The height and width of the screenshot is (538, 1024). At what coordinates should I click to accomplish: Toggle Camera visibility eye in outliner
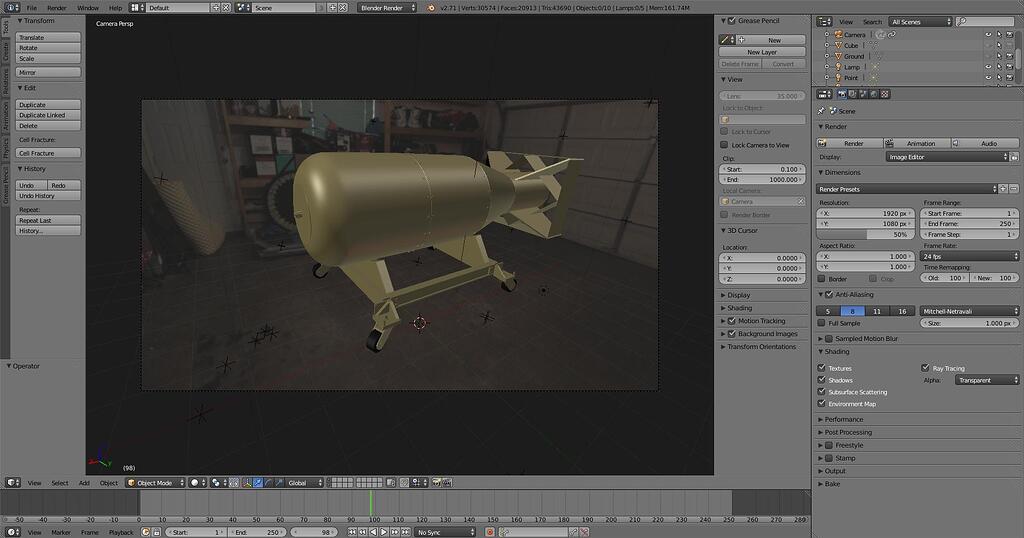(988, 35)
